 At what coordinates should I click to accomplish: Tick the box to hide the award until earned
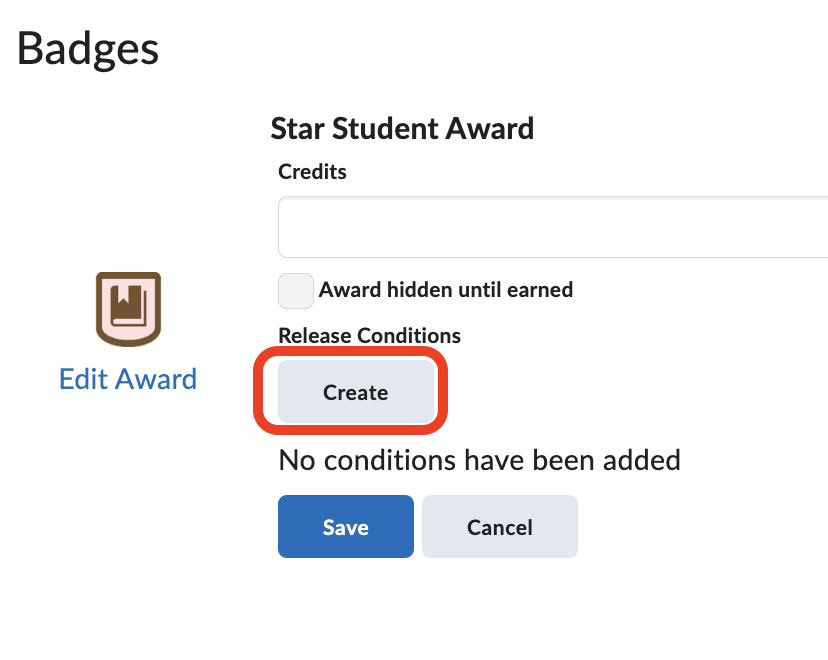pyautogui.click(x=295, y=291)
